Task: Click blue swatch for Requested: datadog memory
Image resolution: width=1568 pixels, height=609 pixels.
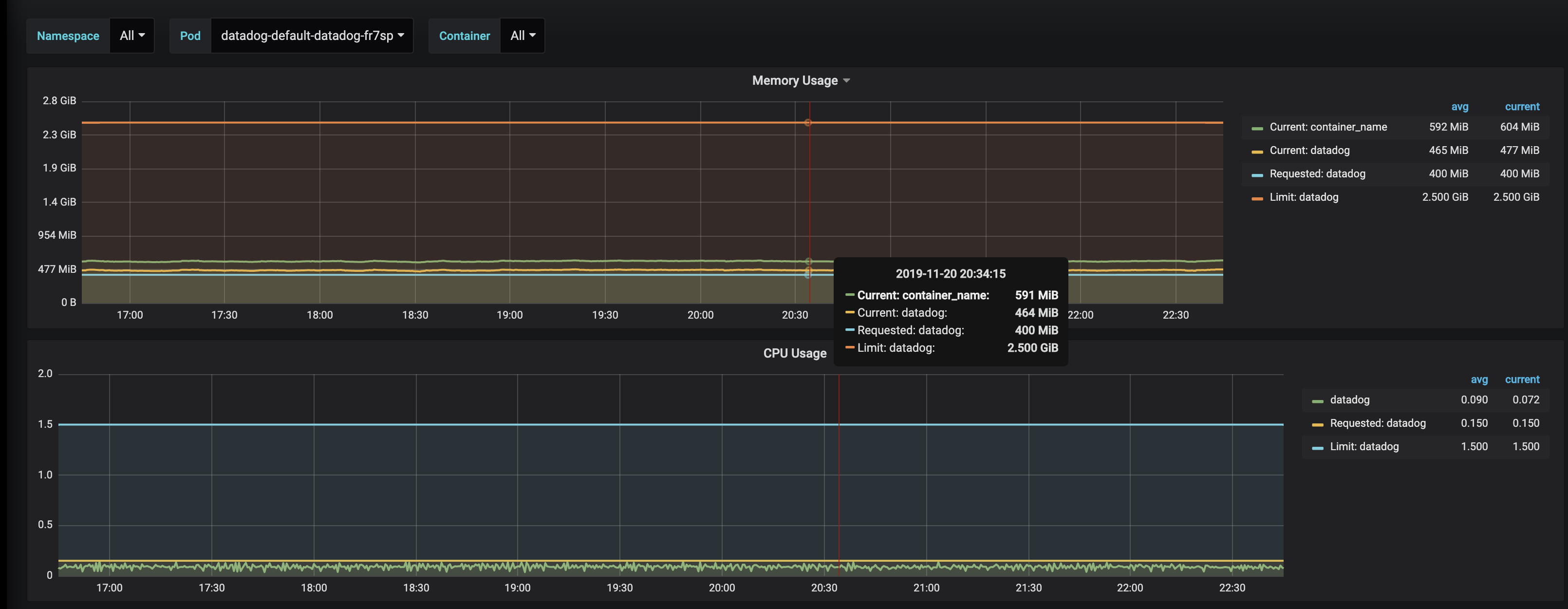Action: point(1257,175)
